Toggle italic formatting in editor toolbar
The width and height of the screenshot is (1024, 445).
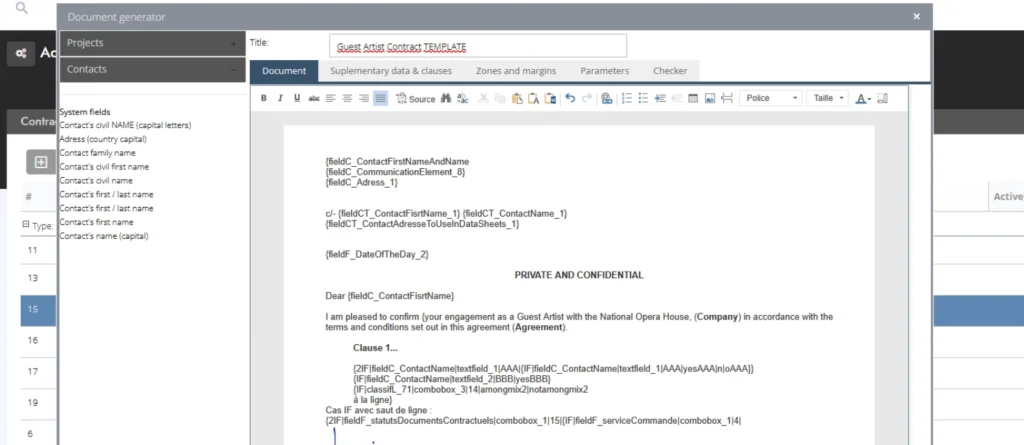click(280, 99)
